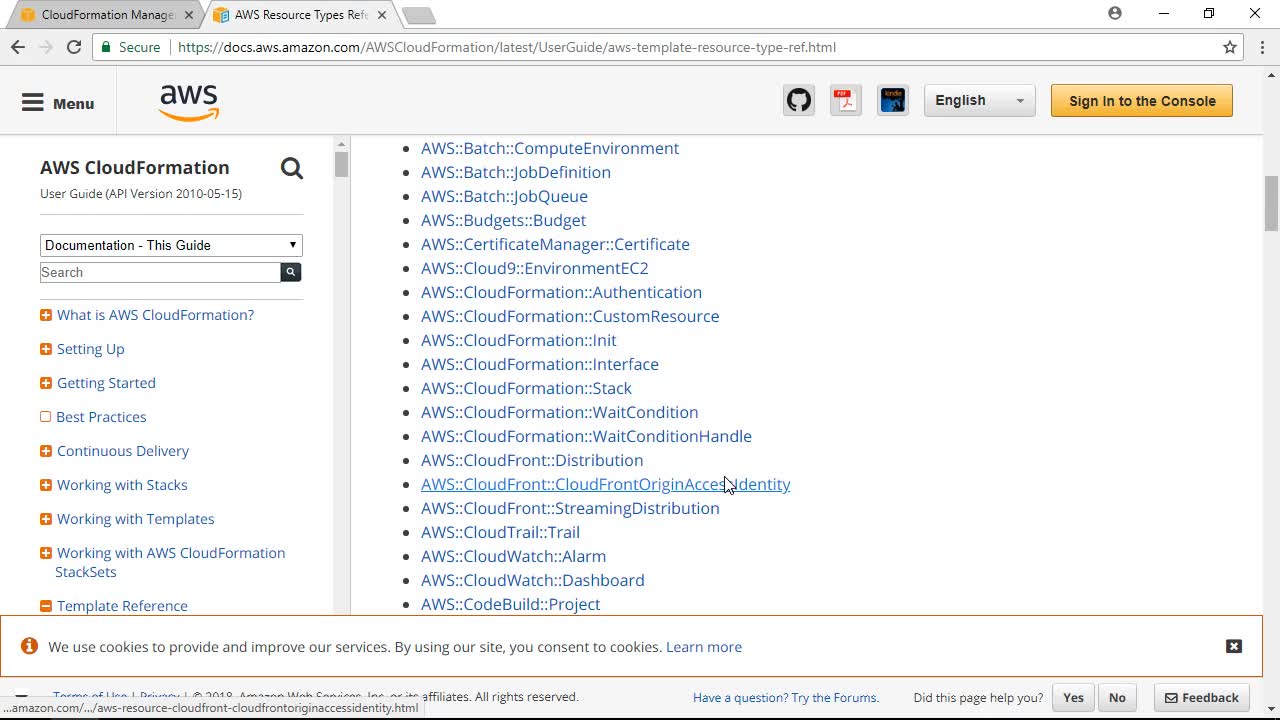1280x720 pixels.
Task: Open AWS::CloudFormation::Authentication reference
Action: (x=561, y=292)
